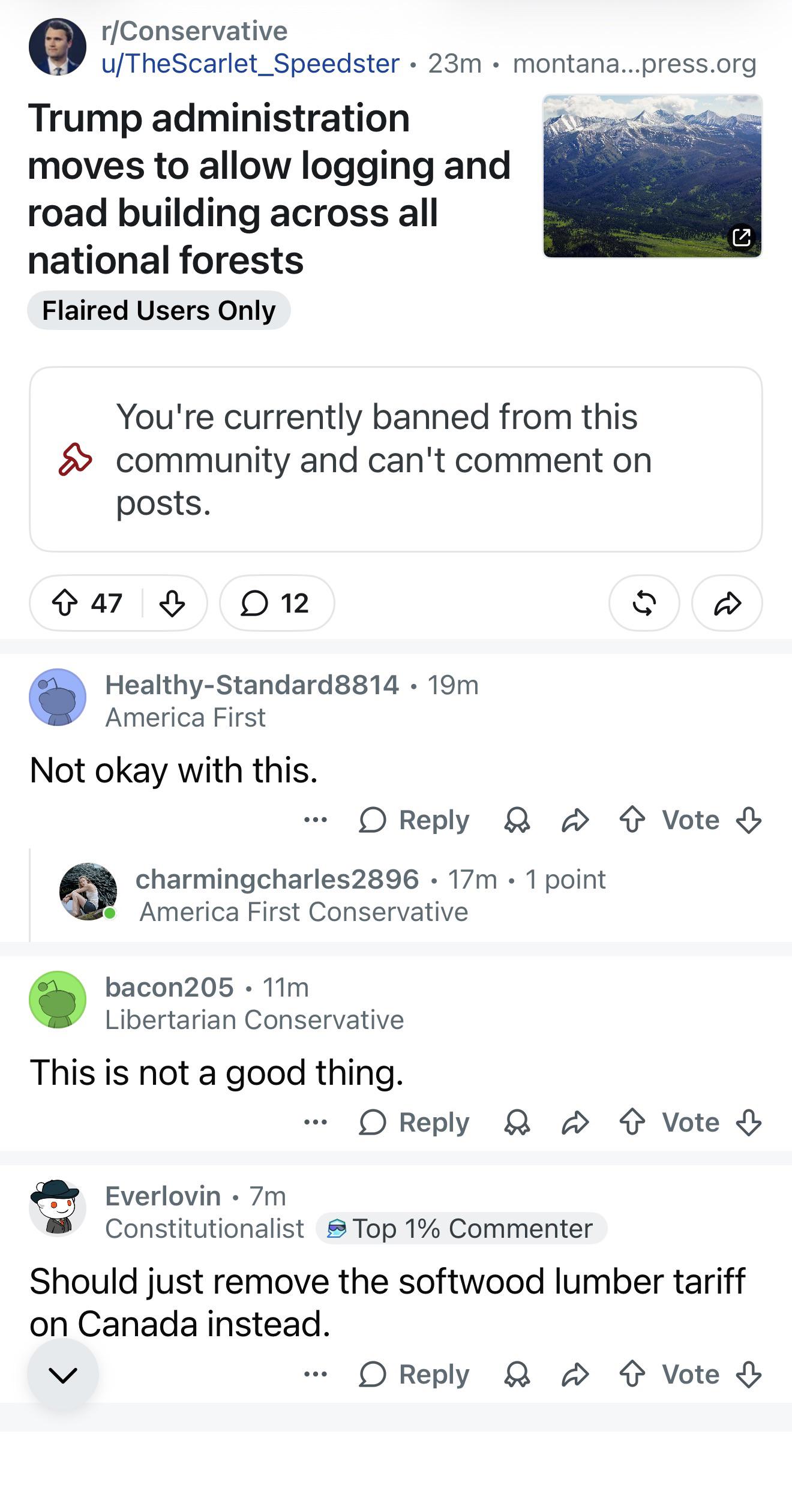The width and height of the screenshot is (792, 1512).
Task: Open the mountain article thumbnail
Action: [x=652, y=176]
